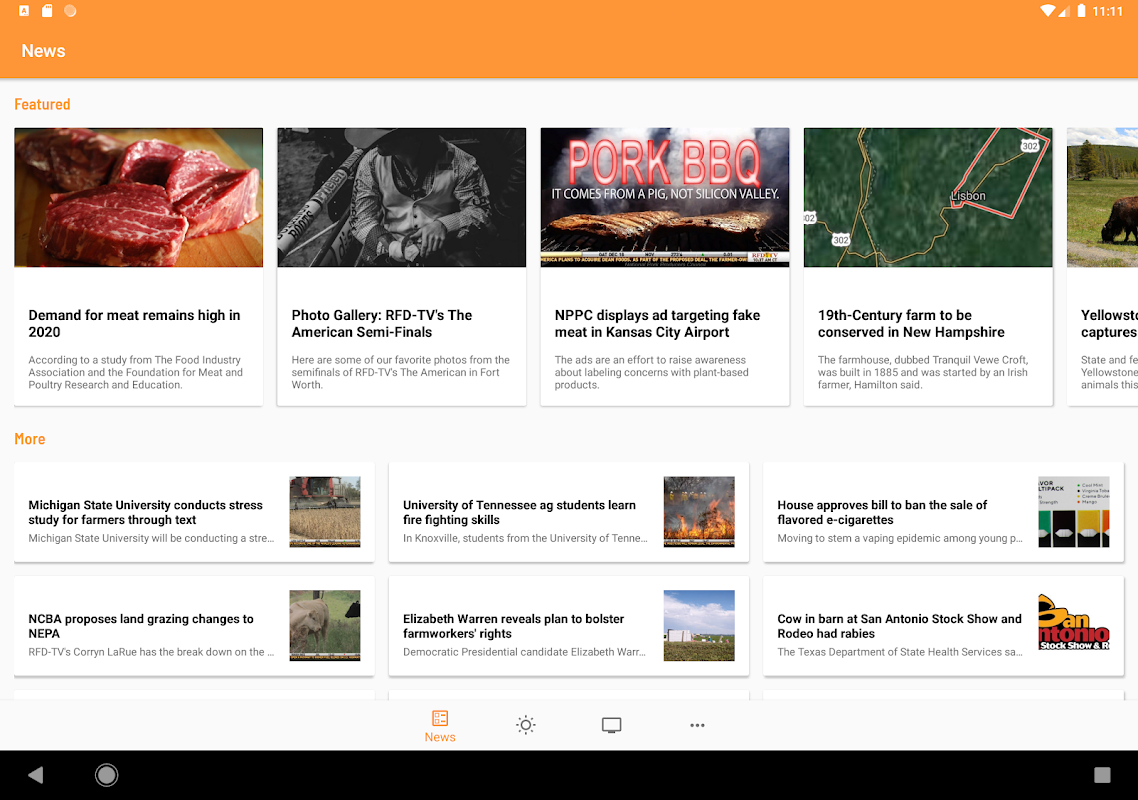Image resolution: width=1138 pixels, height=800 pixels.
Task: Click 'Michigan State University will be conducting' snippet
Action: click(151, 539)
